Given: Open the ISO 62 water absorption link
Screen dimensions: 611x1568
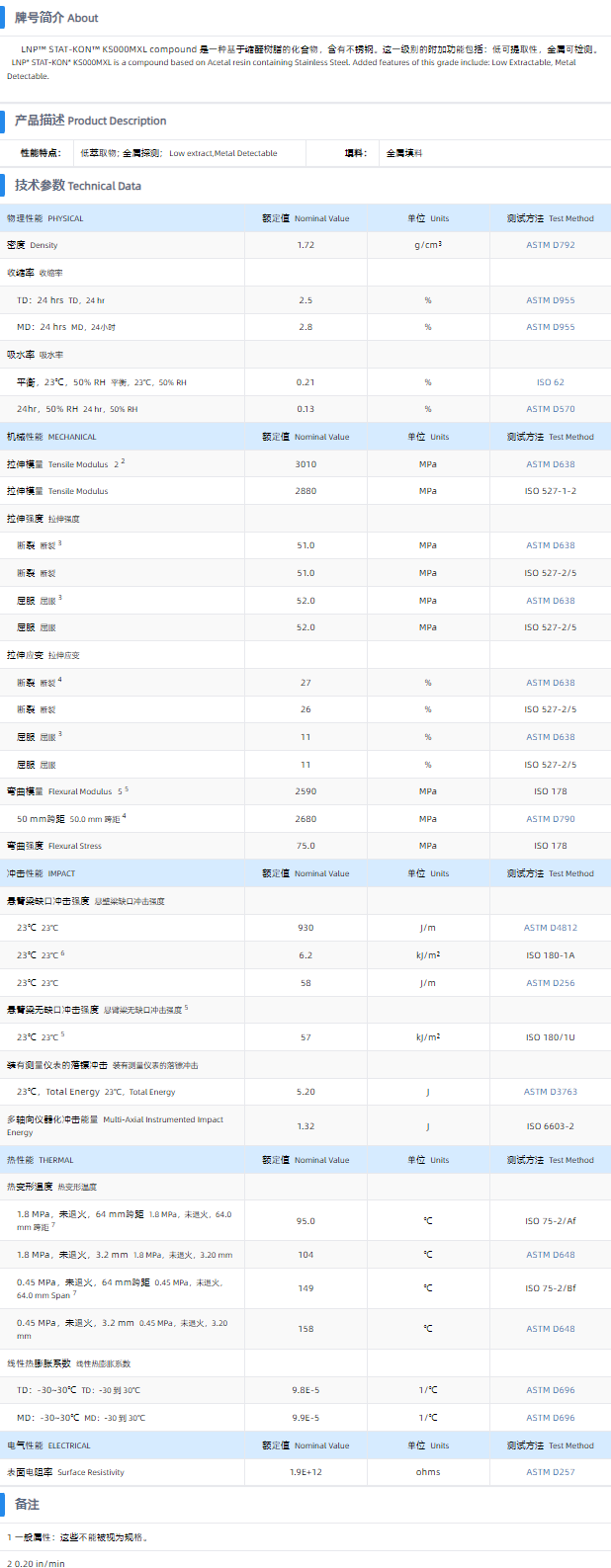Looking at the screenshot, I should point(550,382).
